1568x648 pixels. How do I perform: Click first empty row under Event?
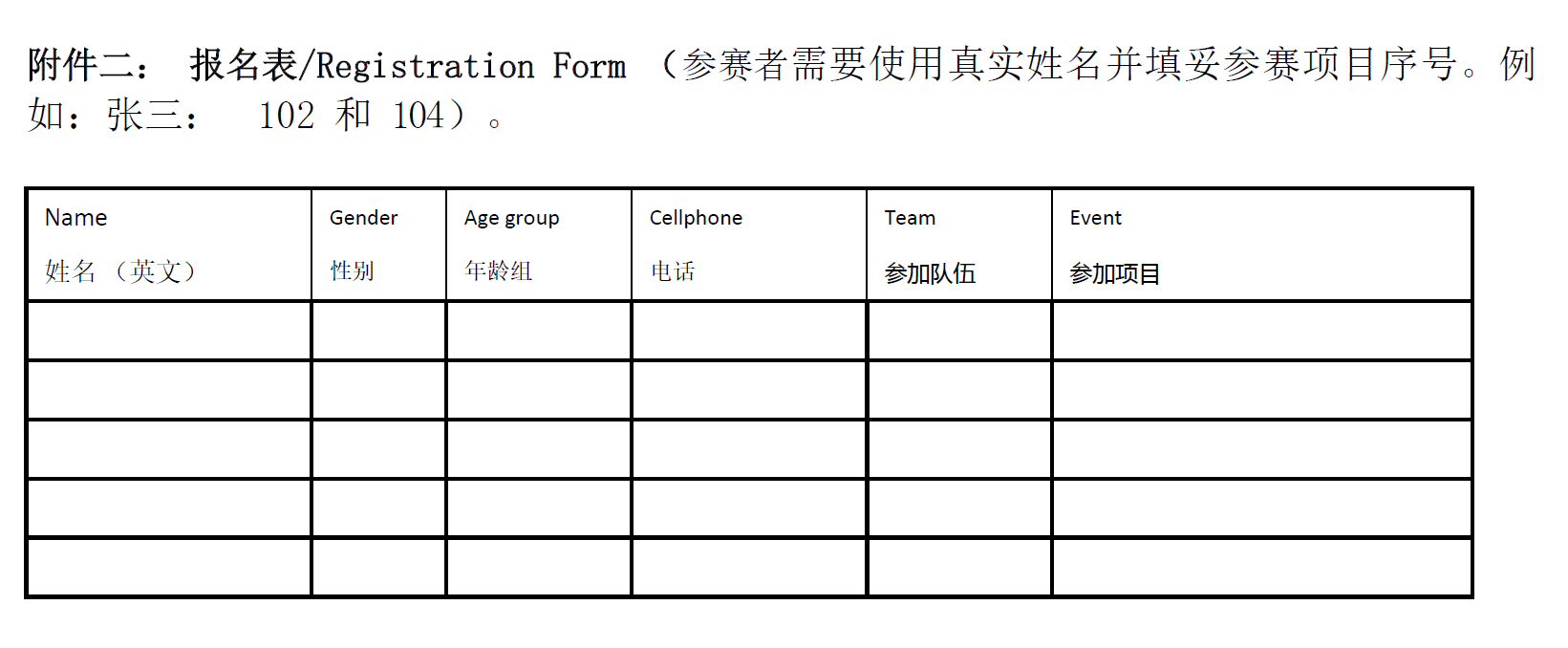1261,331
